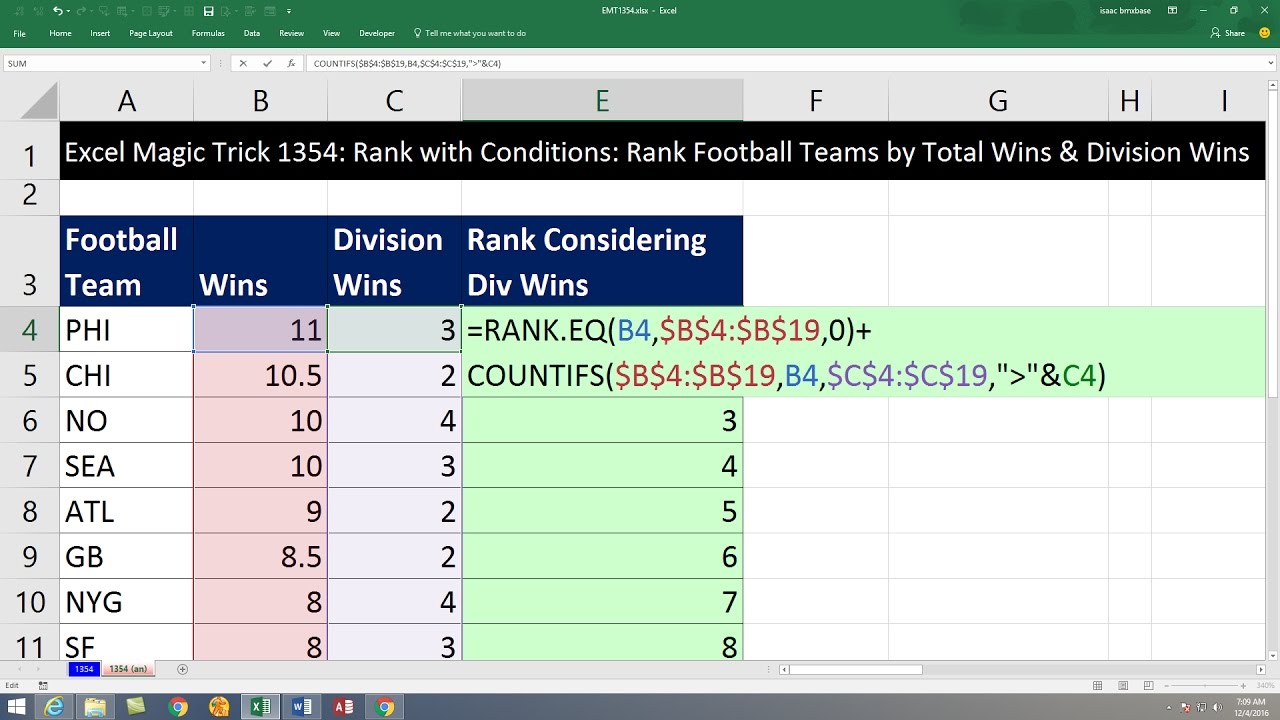Select column A header
The height and width of the screenshot is (720, 1280).
coord(126,100)
